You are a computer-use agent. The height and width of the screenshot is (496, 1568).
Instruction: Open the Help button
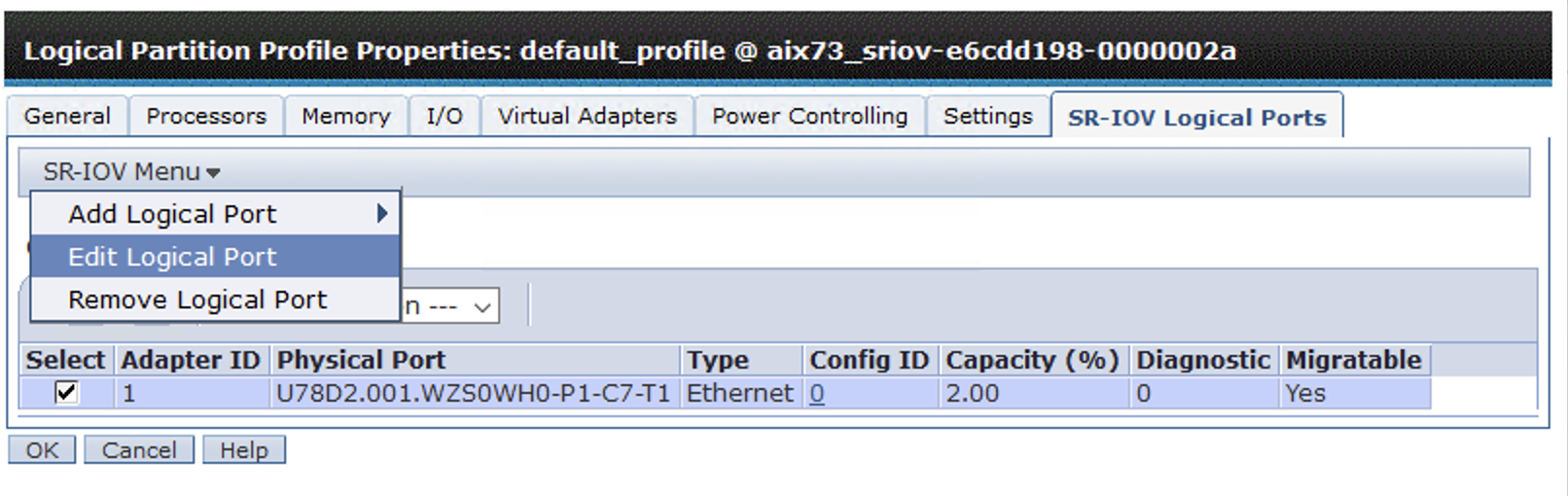tap(243, 450)
